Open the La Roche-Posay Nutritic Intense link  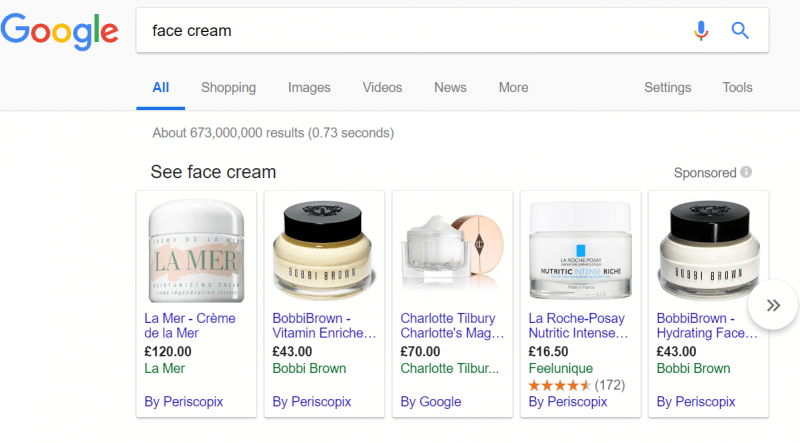(578, 326)
